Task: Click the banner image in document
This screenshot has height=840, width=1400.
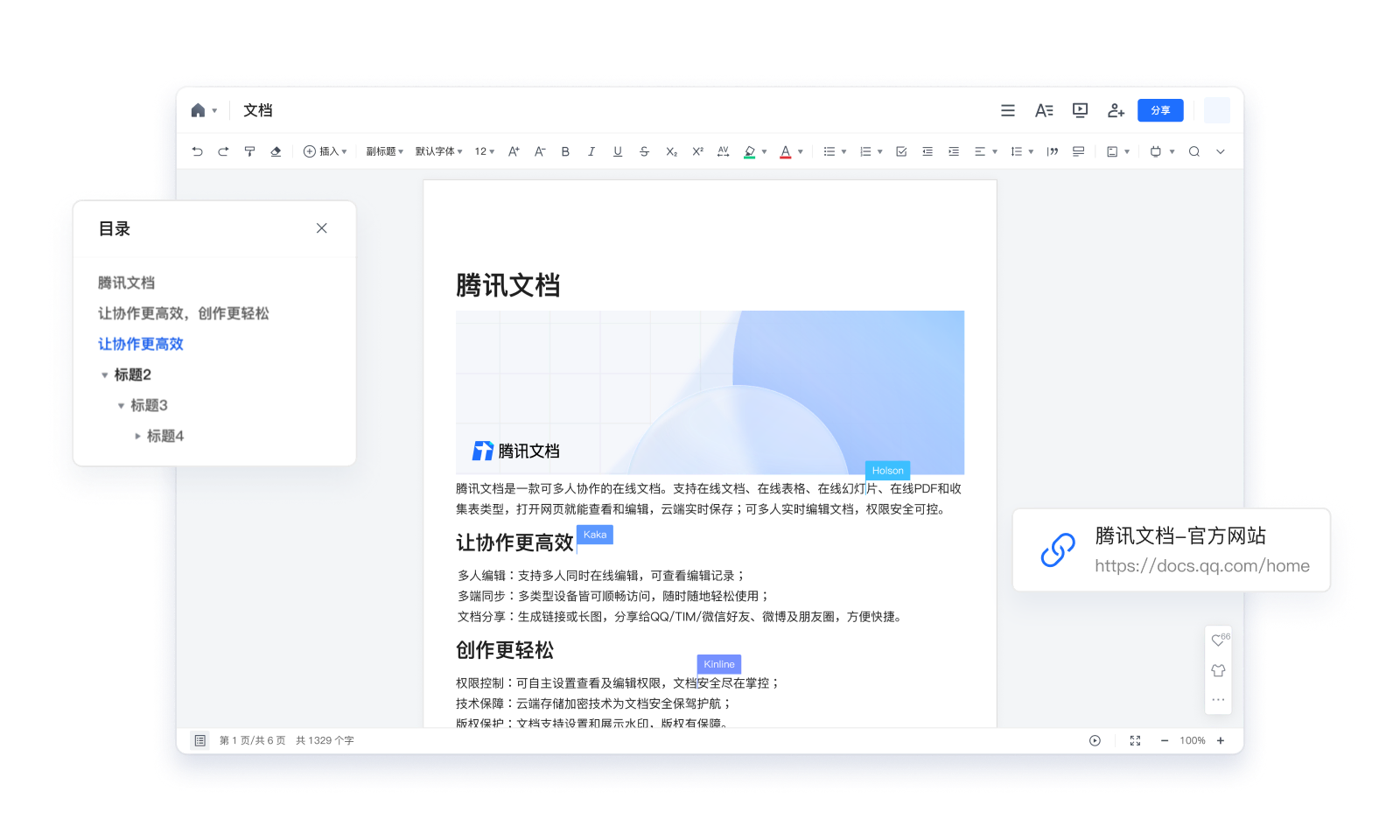Action: (710, 392)
